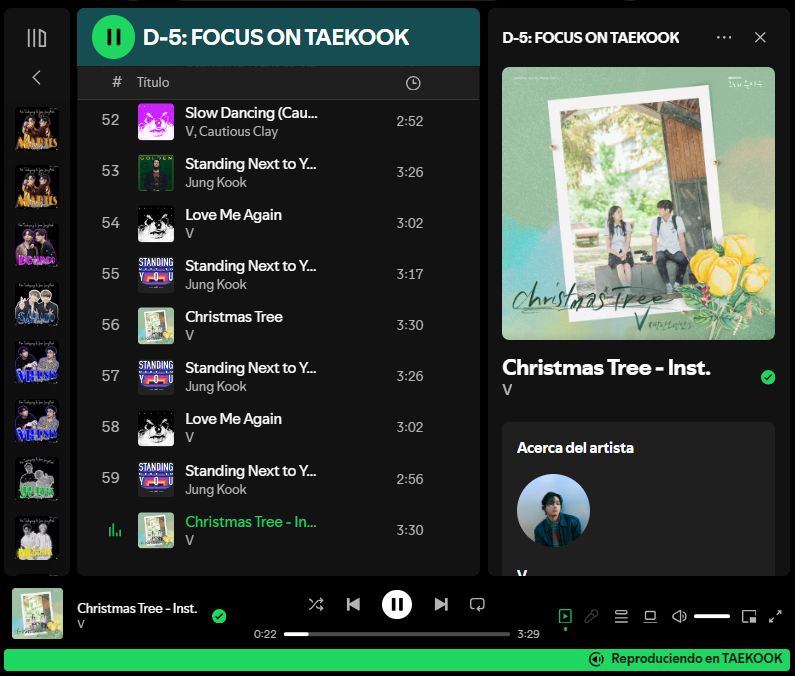795x676 pixels.
Task: Play track 59 Standing Next to You
Action: pyautogui.click(x=278, y=479)
